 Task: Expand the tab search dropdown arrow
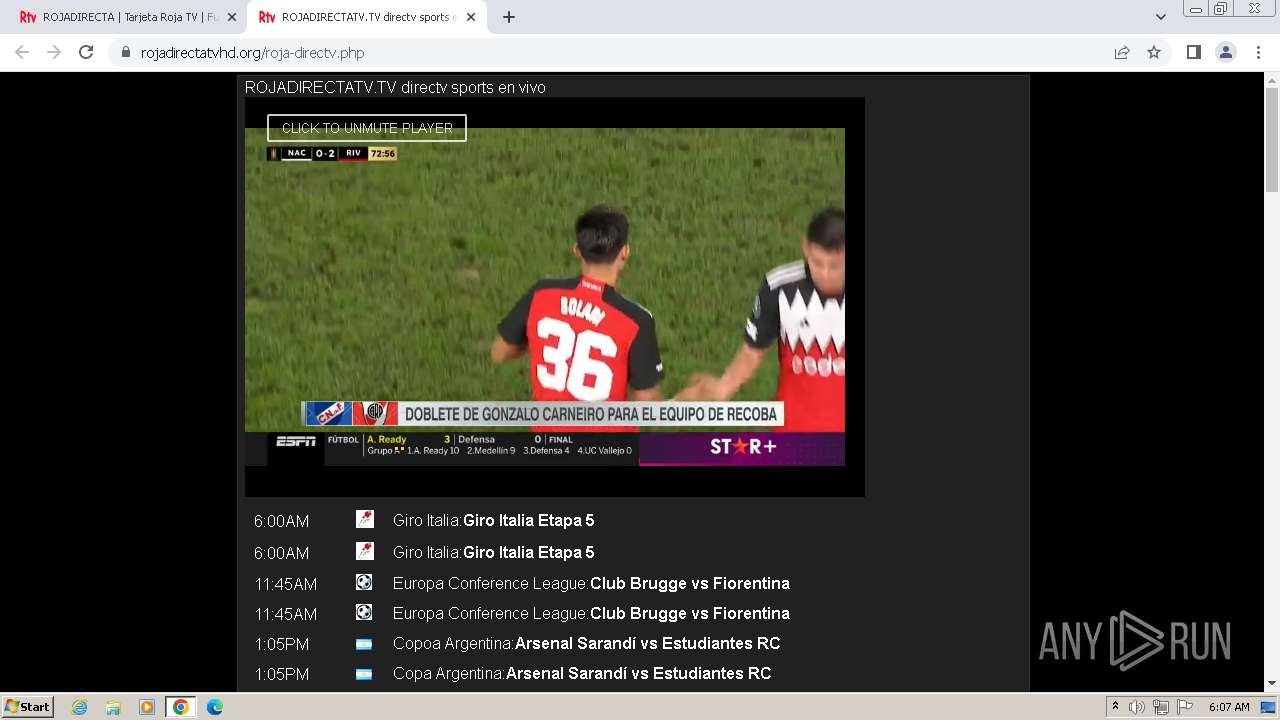[1161, 17]
